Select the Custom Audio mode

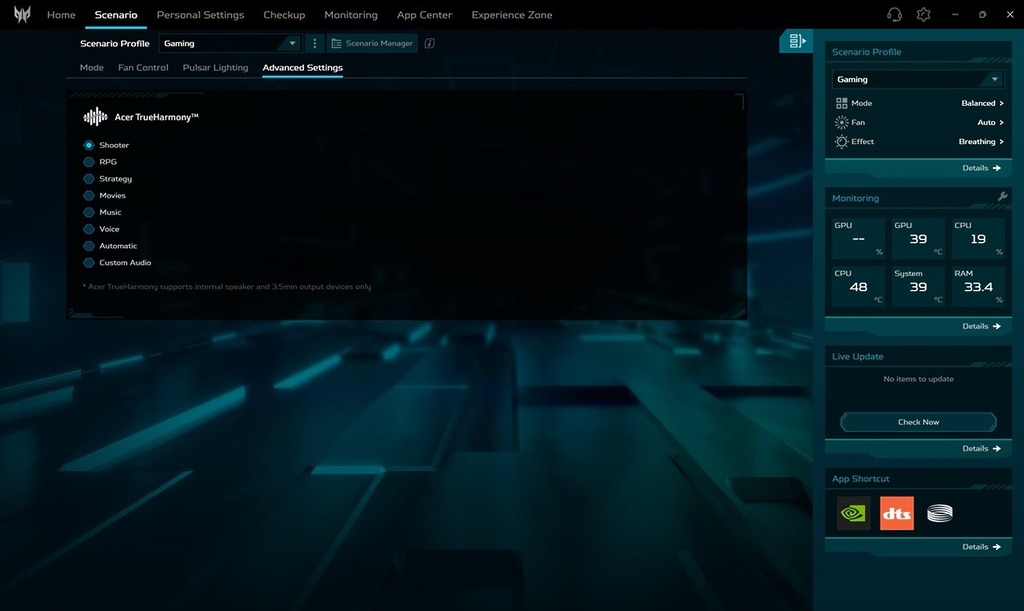coord(118,262)
